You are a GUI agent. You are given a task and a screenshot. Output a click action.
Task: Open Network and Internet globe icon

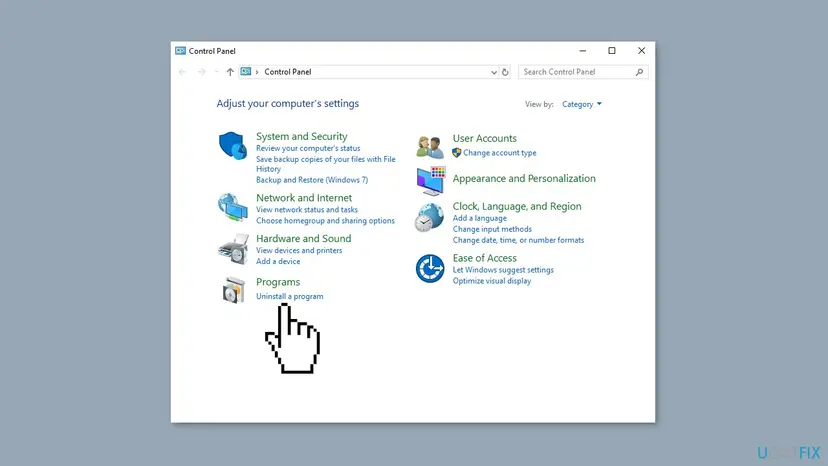click(x=232, y=207)
